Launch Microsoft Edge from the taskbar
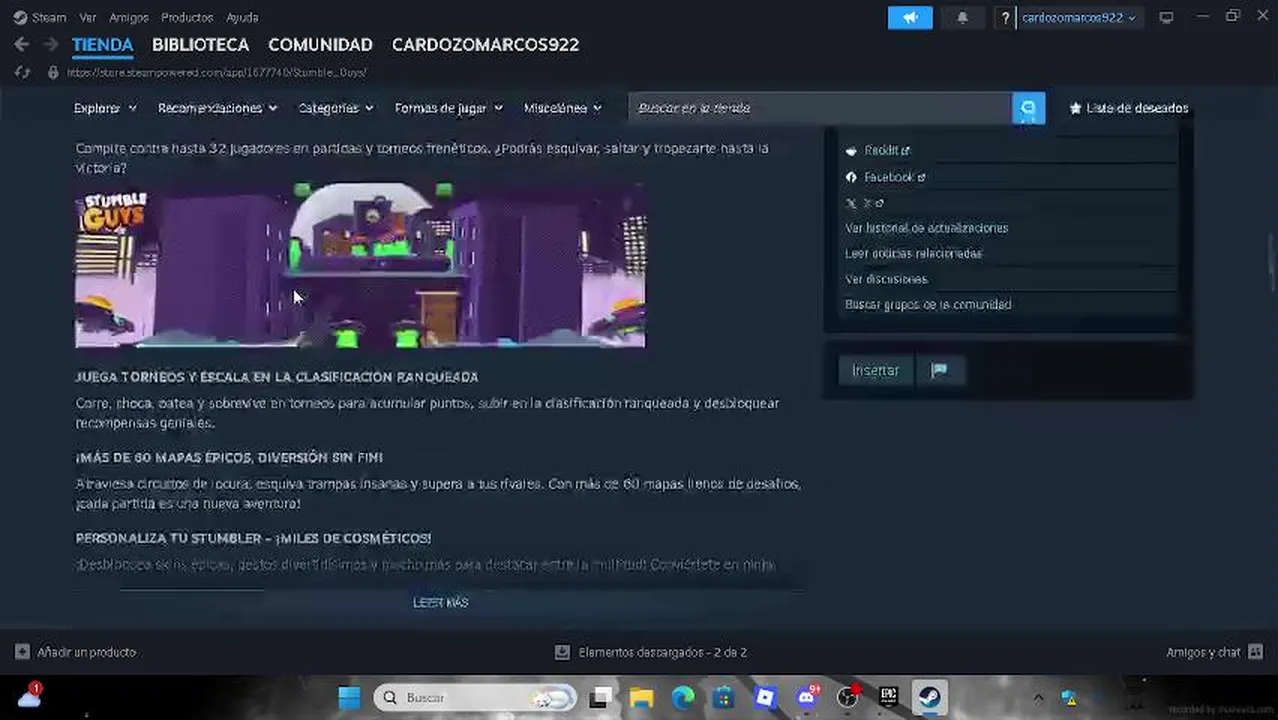The width and height of the screenshot is (1278, 720). click(683, 697)
